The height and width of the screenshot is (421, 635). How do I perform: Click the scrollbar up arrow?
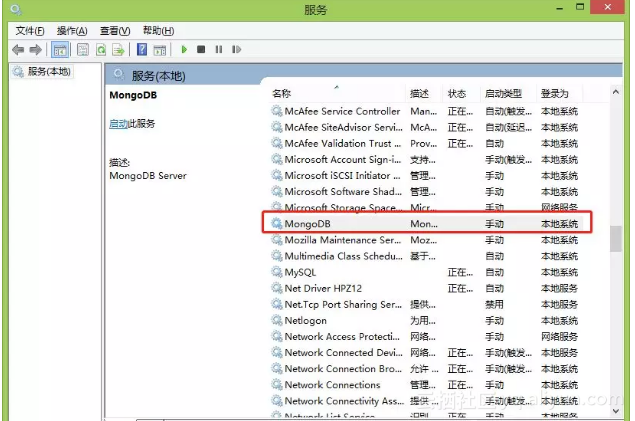point(616,92)
